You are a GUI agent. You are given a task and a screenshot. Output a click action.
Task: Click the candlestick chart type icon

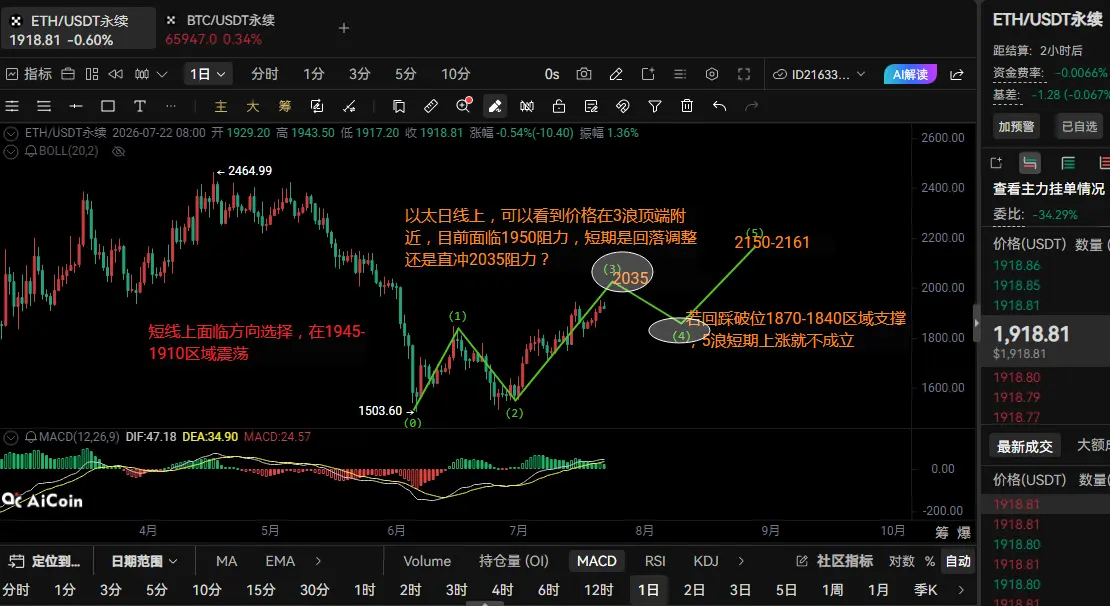(142, 74)
